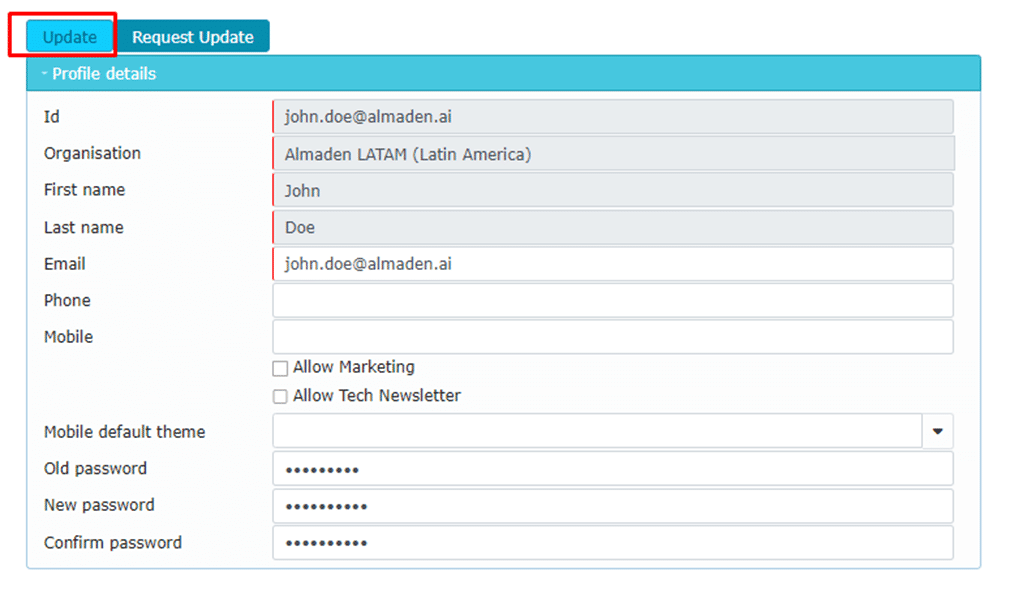The image size is (1010, 594).
Task: Click the Allow Marketing label text
Action: click(353, 367)
